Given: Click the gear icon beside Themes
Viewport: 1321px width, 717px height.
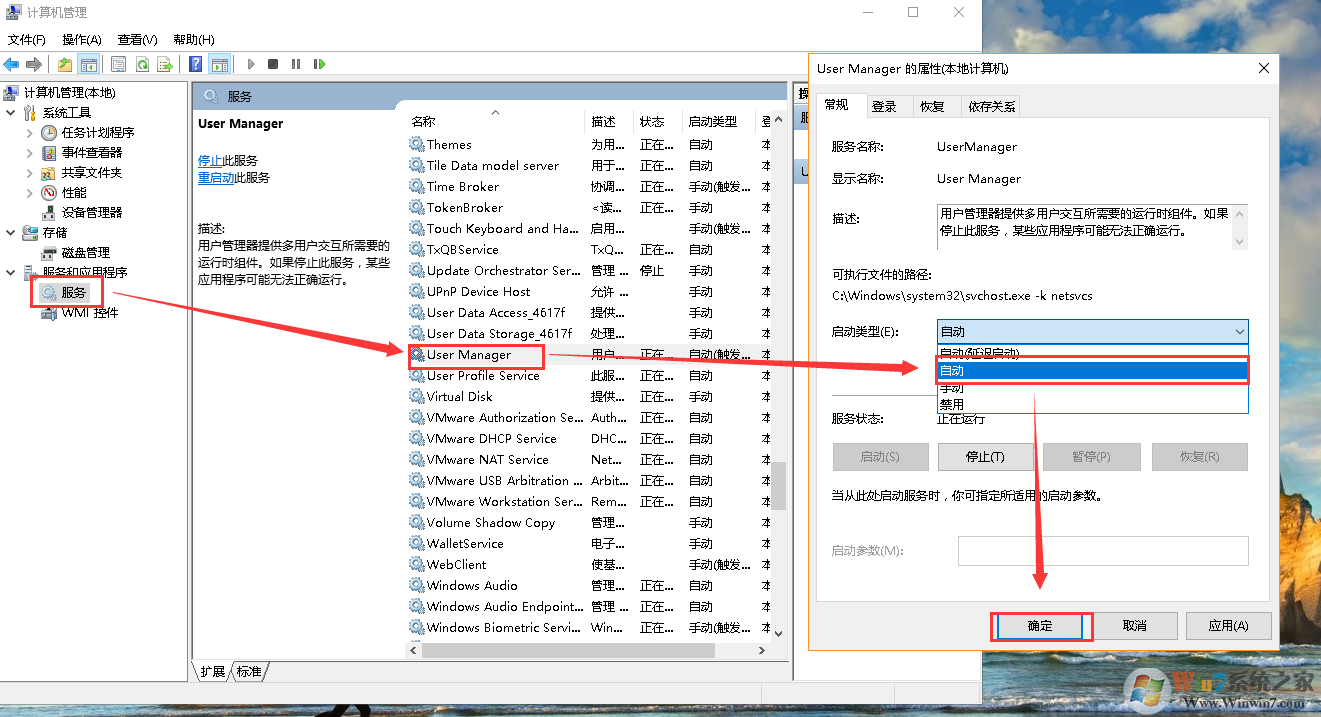Looking at the screenshot, I should pos(417,145).
